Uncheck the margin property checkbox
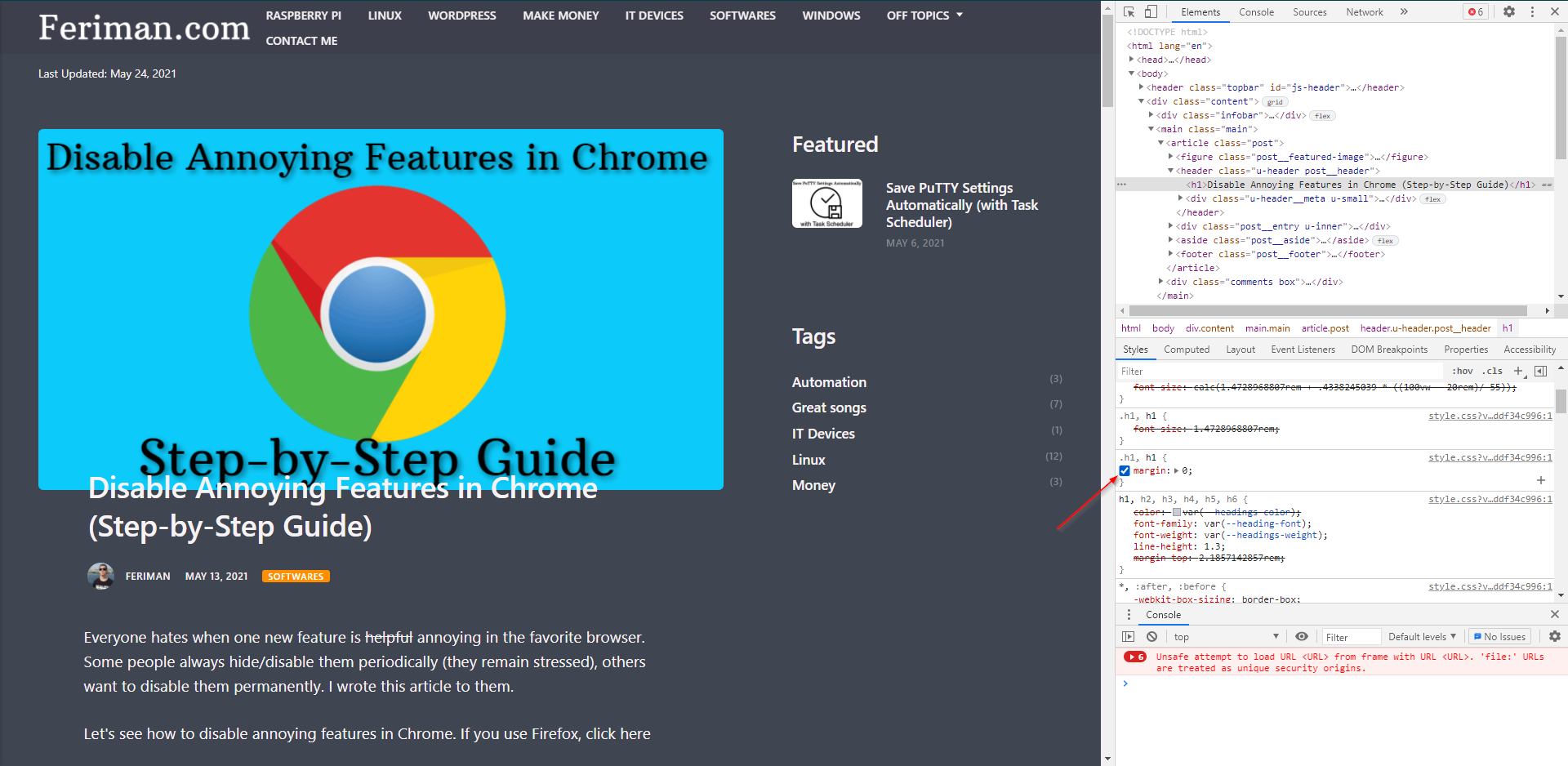The image size is (1568, 766). [1125, 470]
